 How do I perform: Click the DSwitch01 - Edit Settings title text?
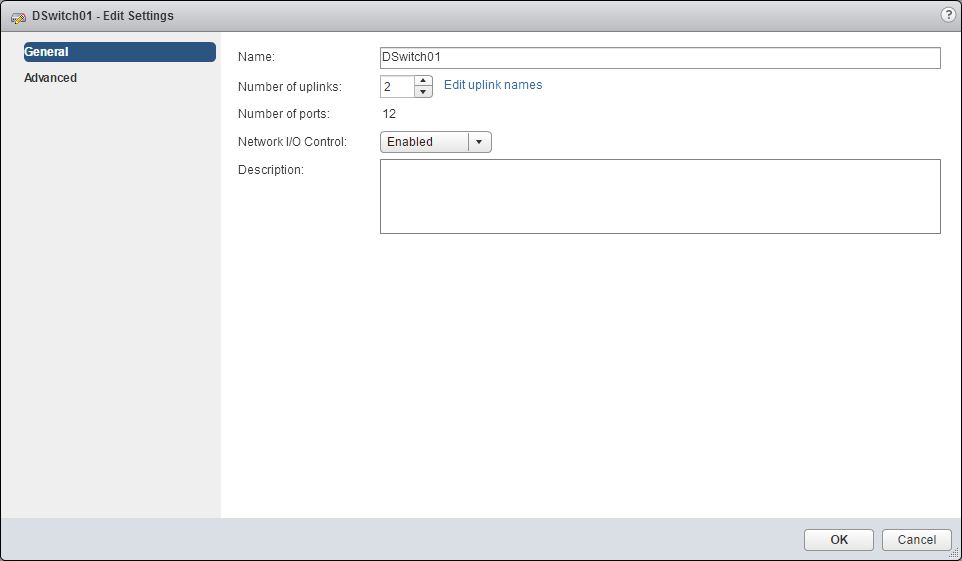click(x=103, y=16)
